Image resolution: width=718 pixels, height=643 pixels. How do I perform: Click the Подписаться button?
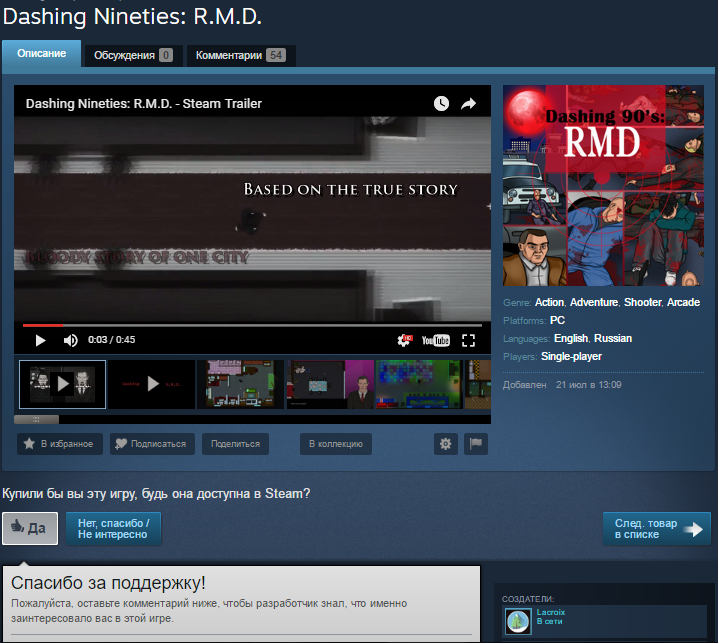click(x=152, y=444)
